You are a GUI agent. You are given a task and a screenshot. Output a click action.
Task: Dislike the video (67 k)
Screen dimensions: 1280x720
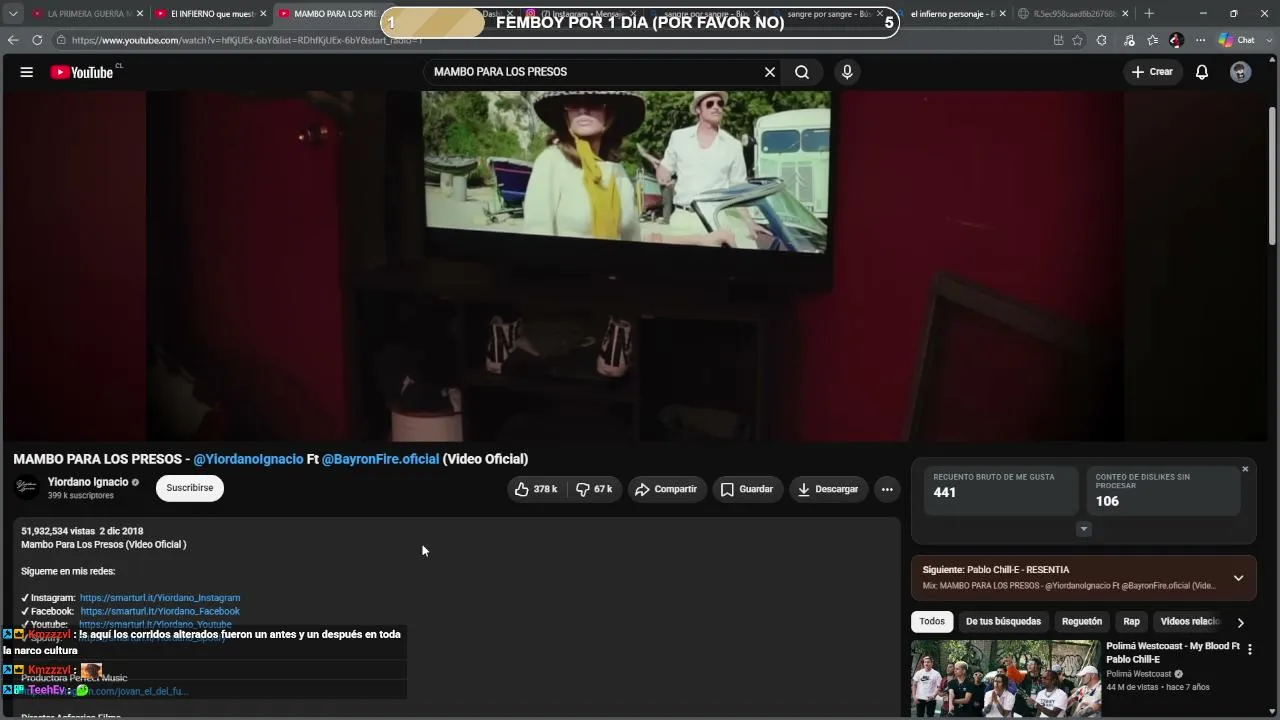[x=595, y=489]
